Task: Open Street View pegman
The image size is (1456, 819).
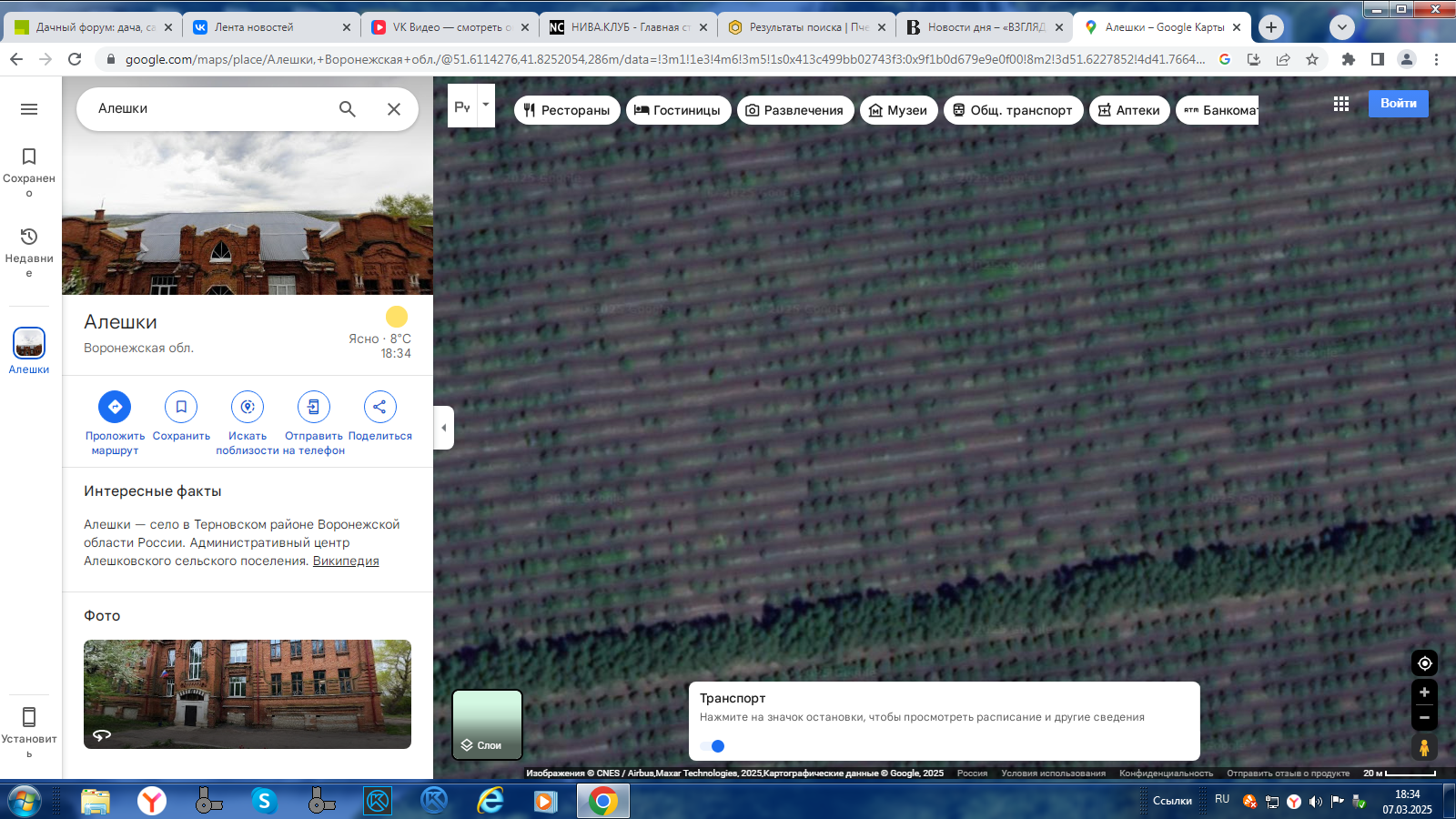Action: coord(1424,748)
